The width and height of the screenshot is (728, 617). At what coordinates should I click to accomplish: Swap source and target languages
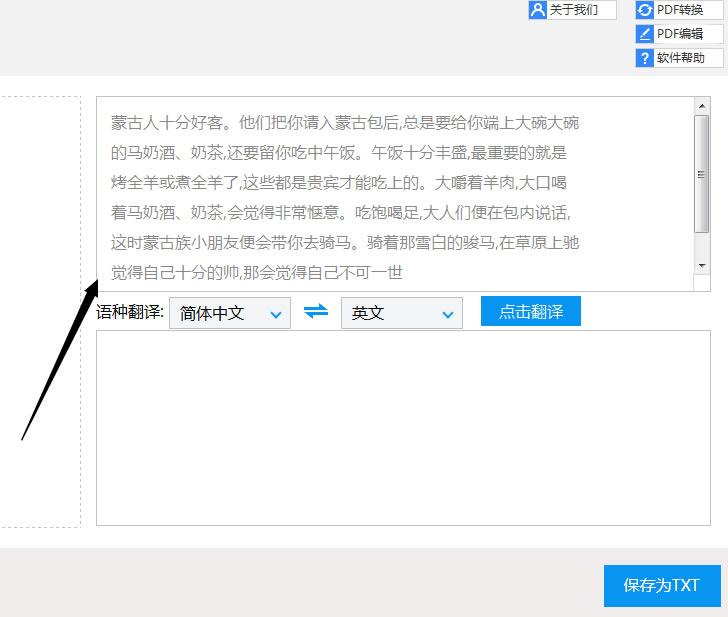(x=316, y=312)
